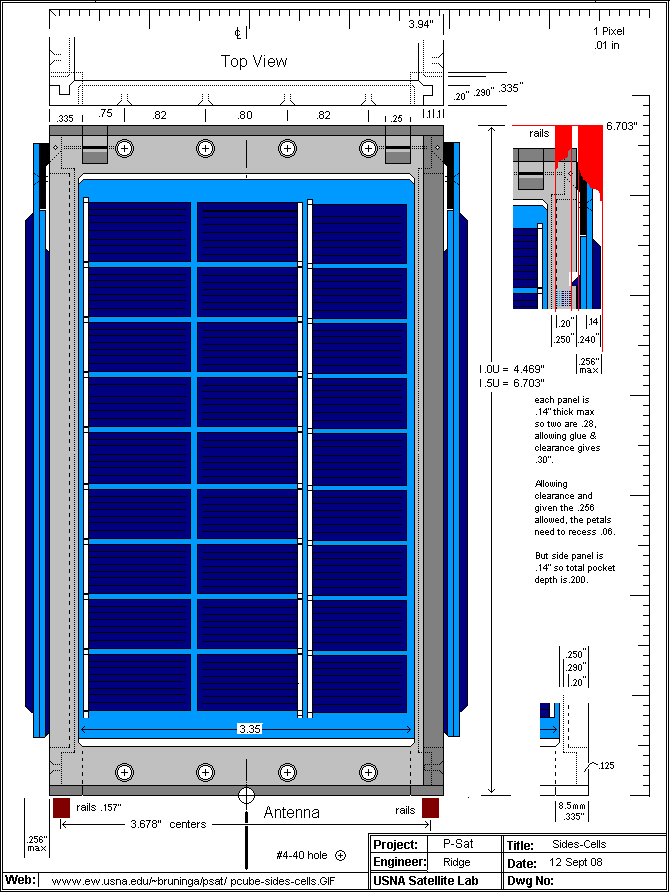Viewport: 670px width, 892px height.
Task: Click the dark red rails square at bottom right
Action: click(x=431, y=807)
